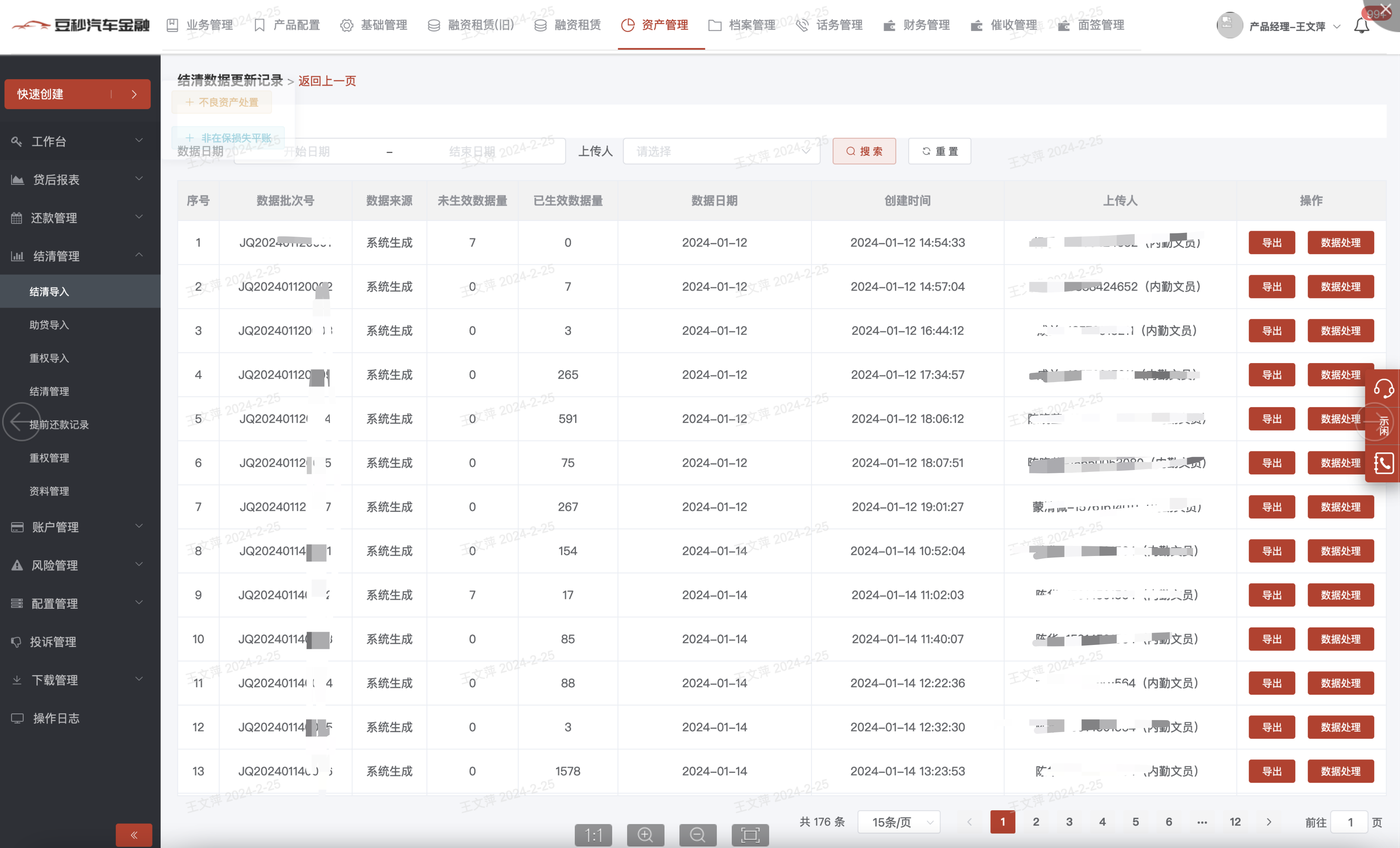
Task: Open the 上传人 select dropdown
Action: pyautogui.click(x=721, y=151)
